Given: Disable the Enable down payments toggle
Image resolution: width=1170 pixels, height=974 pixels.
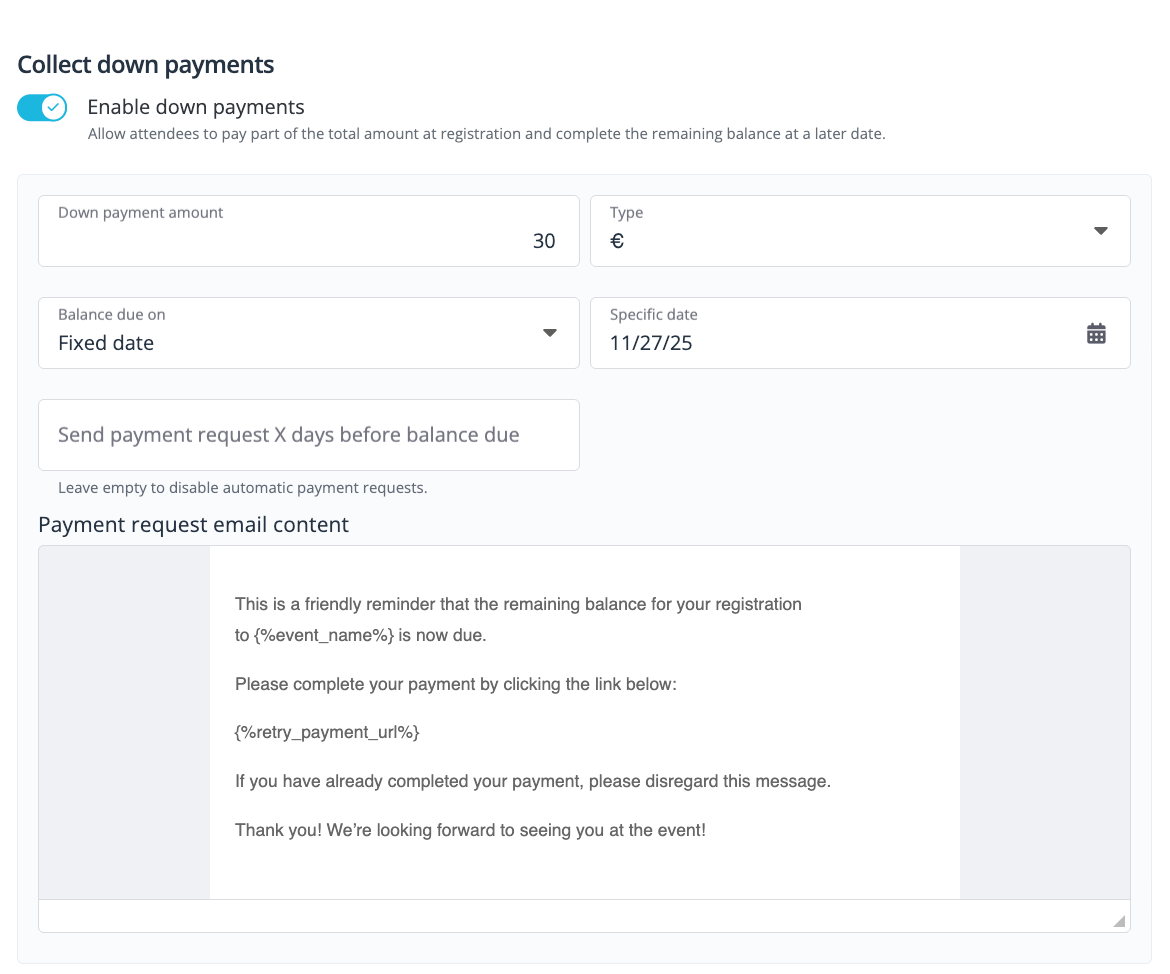Looking at the screenshot, I should [x=42, y=107].
